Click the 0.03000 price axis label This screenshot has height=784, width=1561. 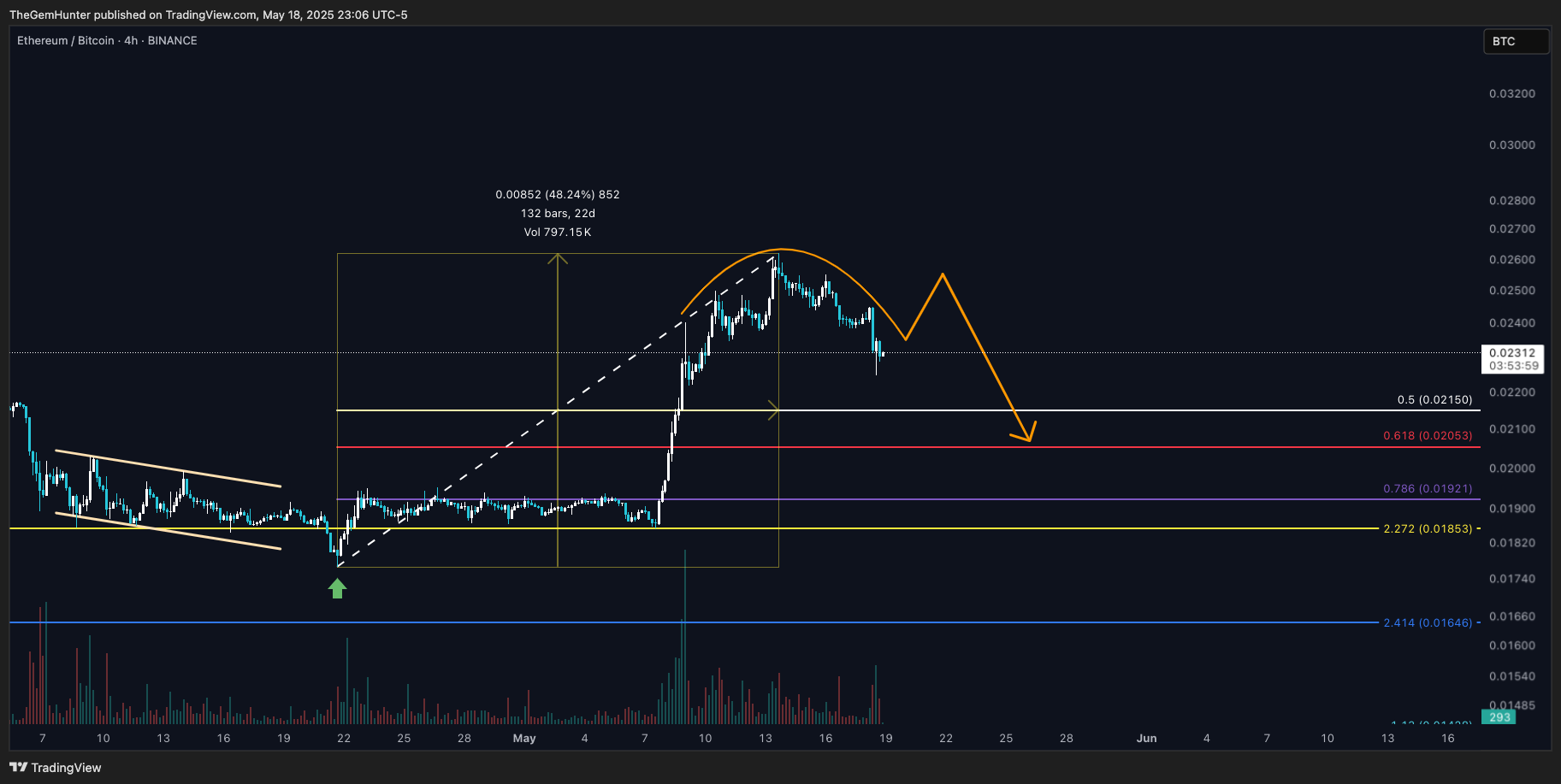click(x=1512, y=144)
